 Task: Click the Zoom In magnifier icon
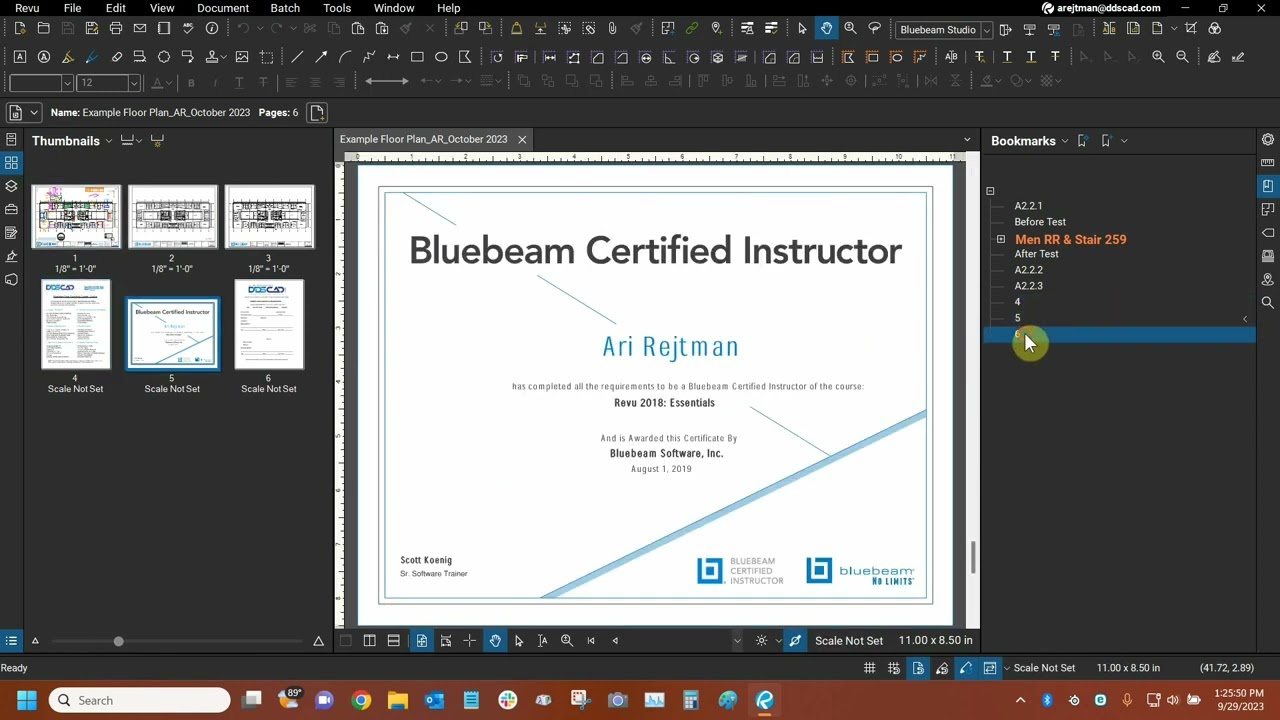pyautogui.click(x=1158, y=57)
